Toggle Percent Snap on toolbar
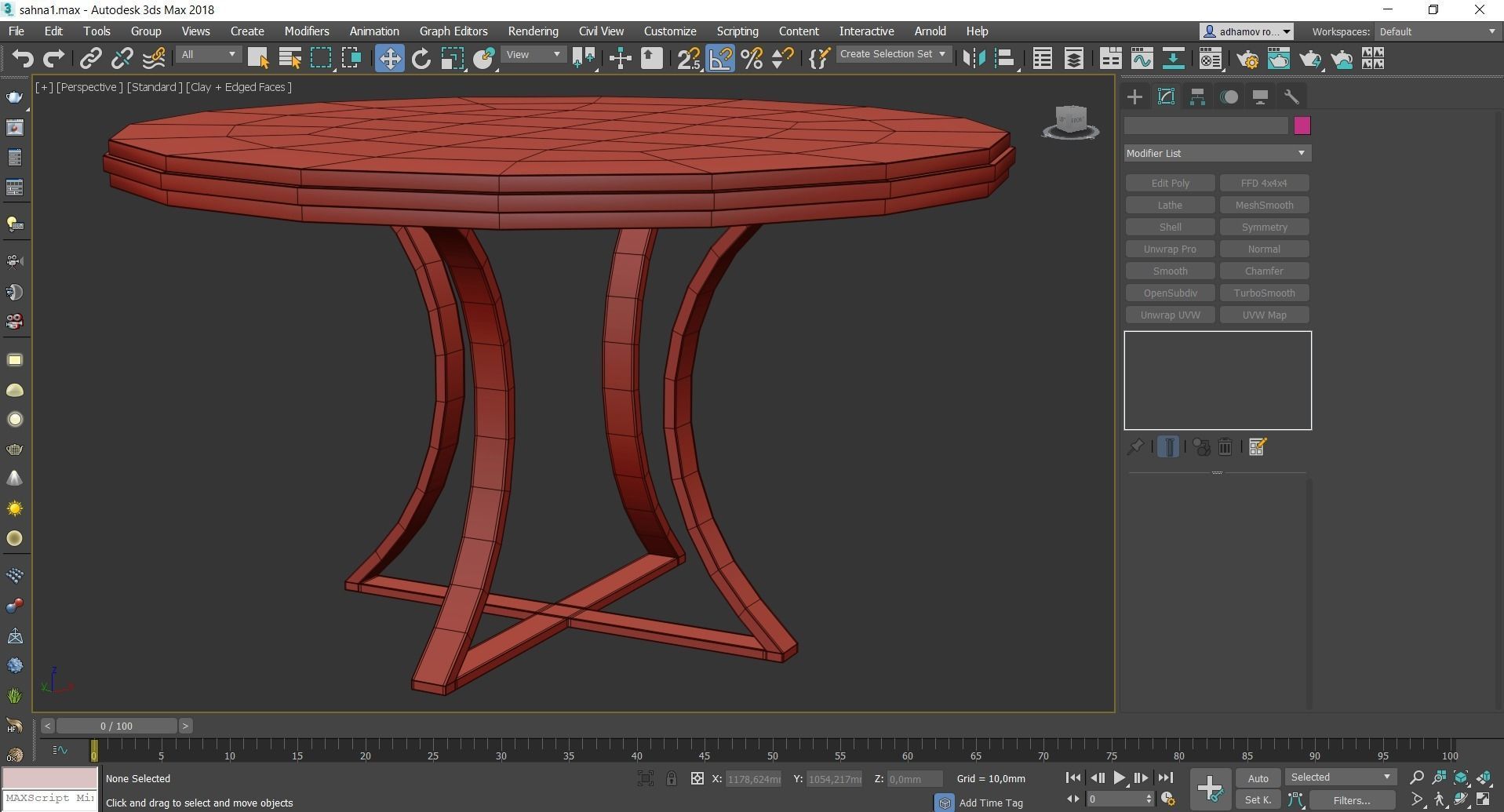 point(752,59)
